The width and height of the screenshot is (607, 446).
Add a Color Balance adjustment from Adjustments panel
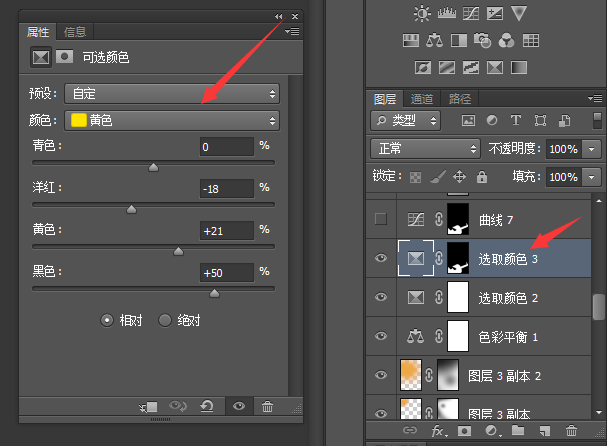coord(434,40)
